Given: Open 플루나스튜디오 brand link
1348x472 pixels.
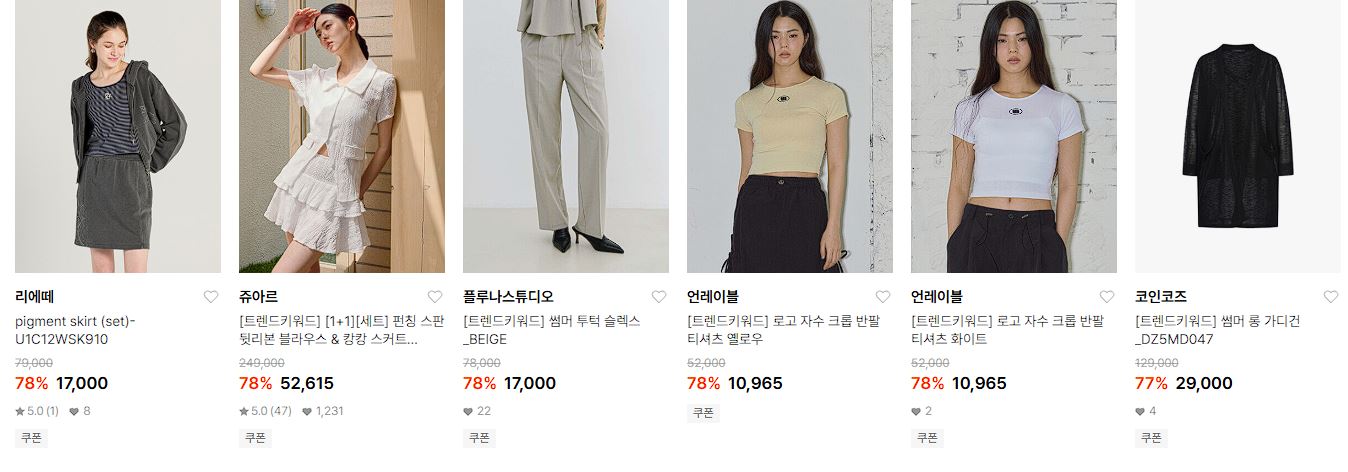Looking at the screenshot, I should [508, 297].
